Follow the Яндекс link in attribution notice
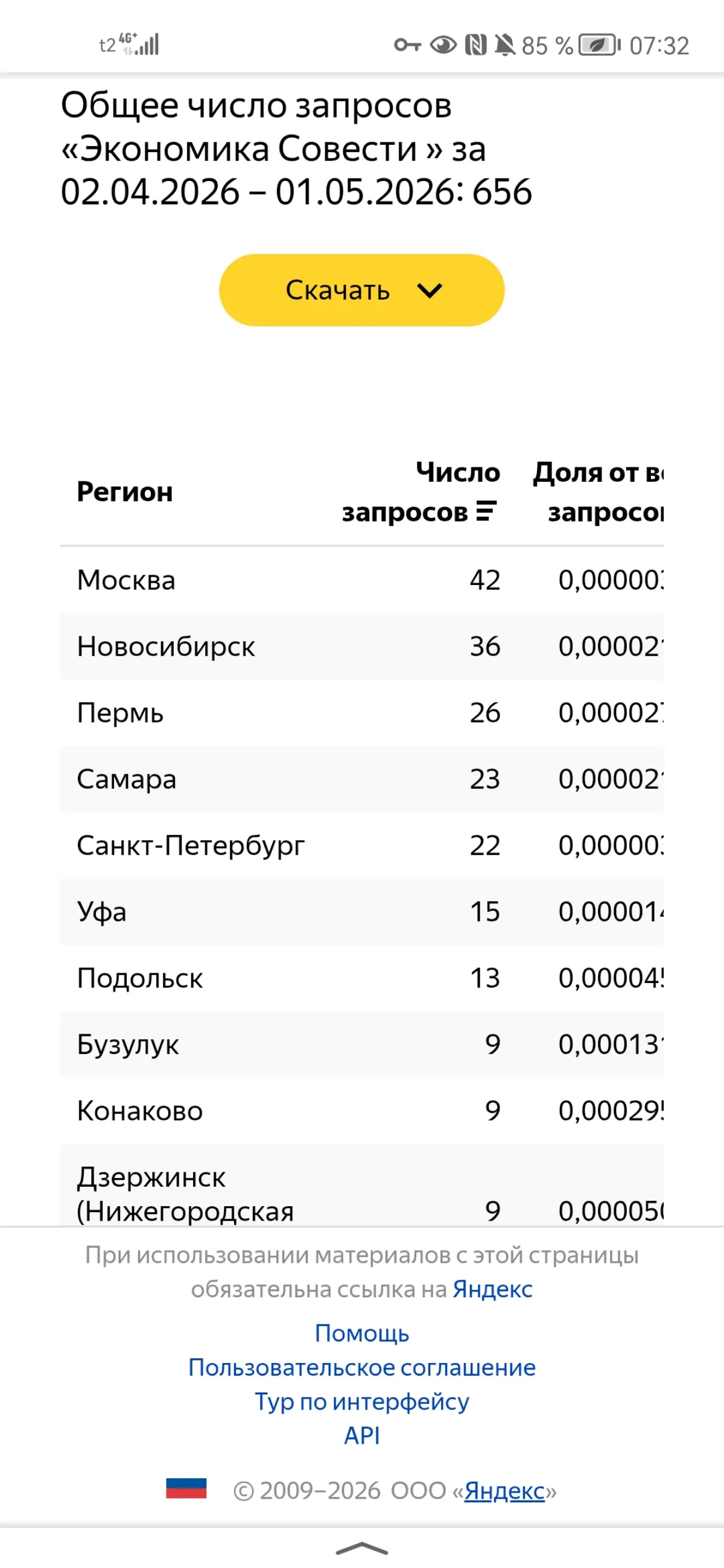This screenshot has width=724, height=1568. point(492,1289)
